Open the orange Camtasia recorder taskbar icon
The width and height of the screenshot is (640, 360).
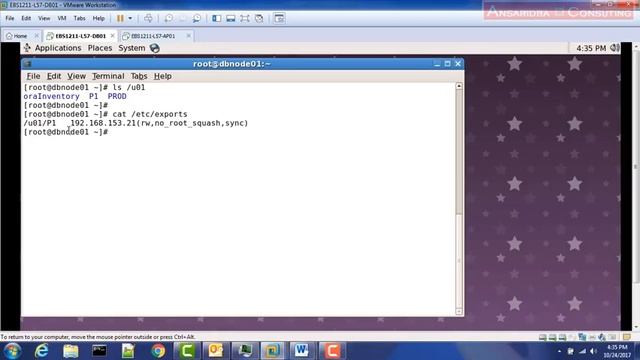point(332,351)
